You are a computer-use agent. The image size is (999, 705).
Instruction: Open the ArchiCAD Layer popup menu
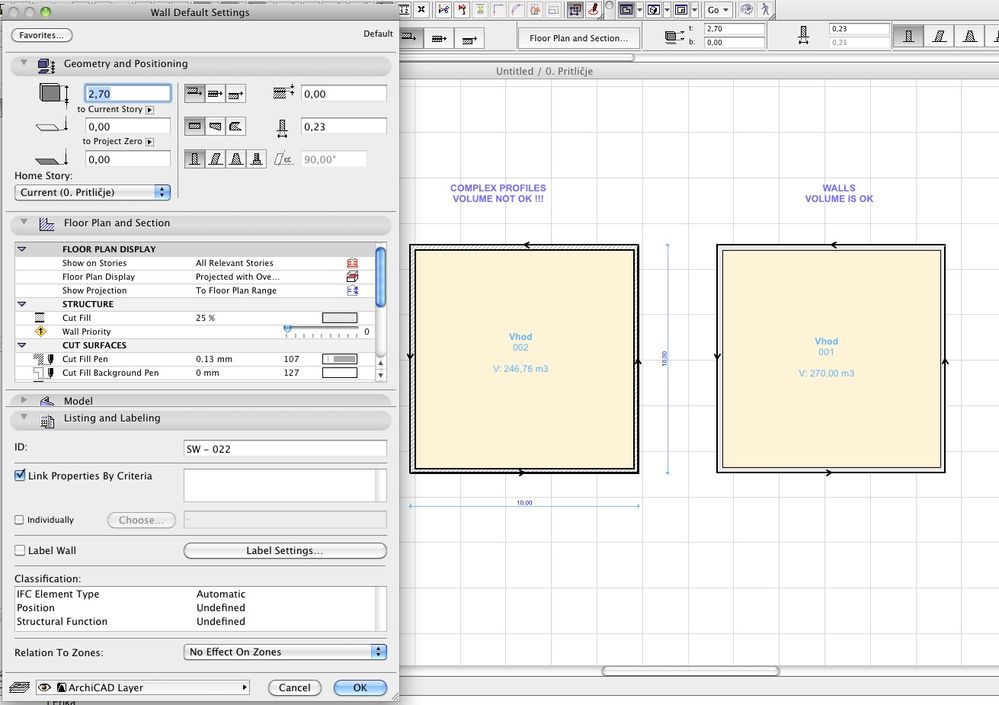(x=152, y=688)
